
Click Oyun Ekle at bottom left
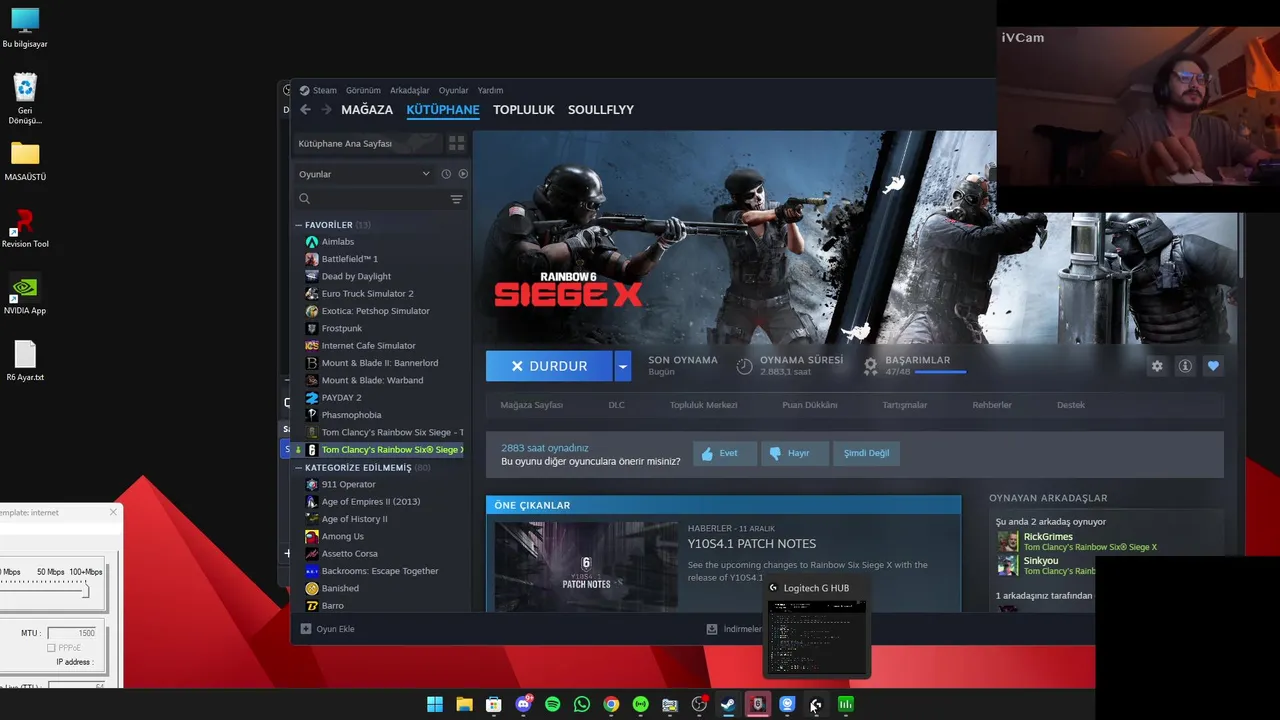[x=328, y=629]
